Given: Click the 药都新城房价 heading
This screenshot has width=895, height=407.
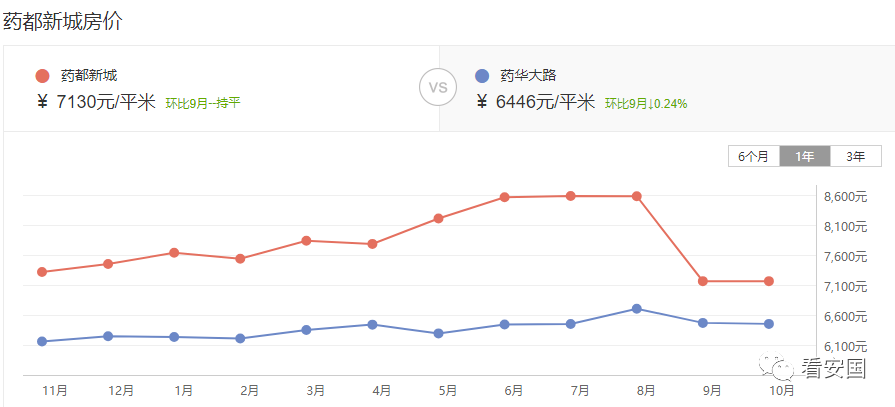Looking at the screenshot, I should tap(63, 22).
